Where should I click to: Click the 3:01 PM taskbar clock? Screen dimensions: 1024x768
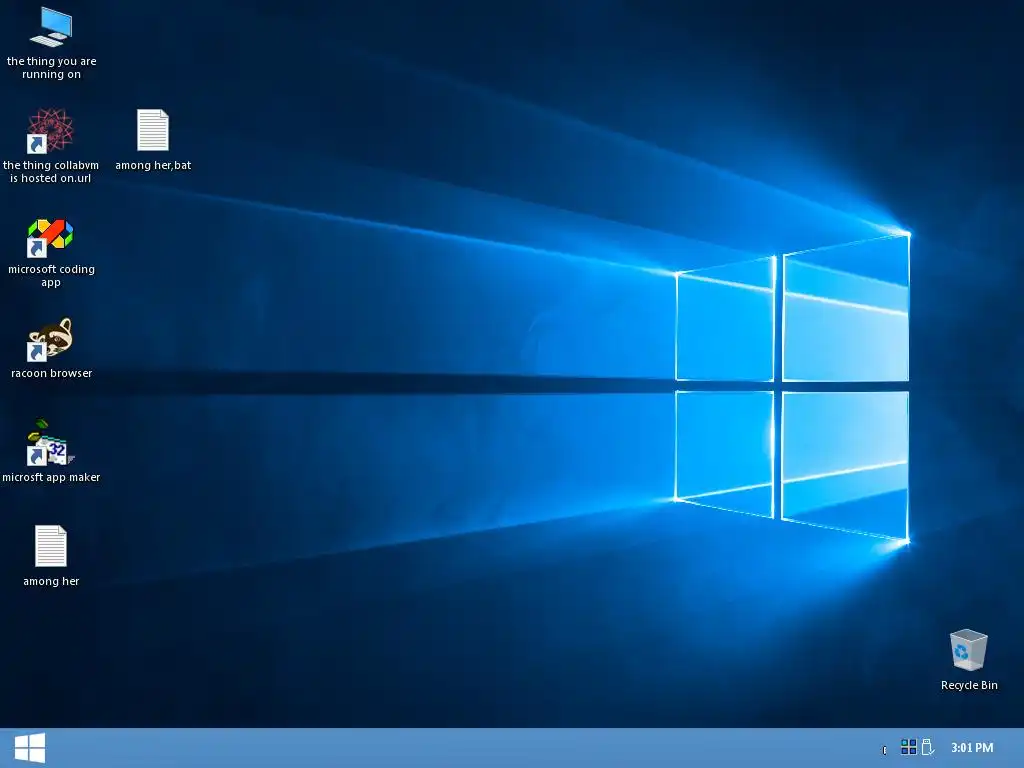pyautogui.click(x=972, y=748)
